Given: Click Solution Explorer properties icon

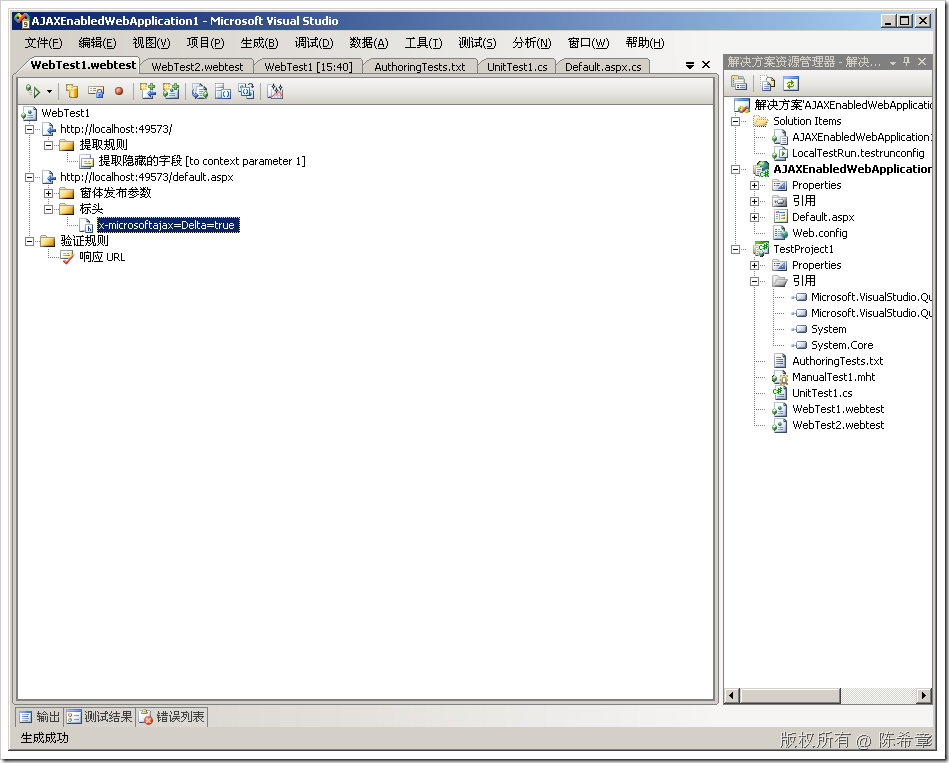Looking at the screenshot, I should pyautogui.click(x=739, y=83).
